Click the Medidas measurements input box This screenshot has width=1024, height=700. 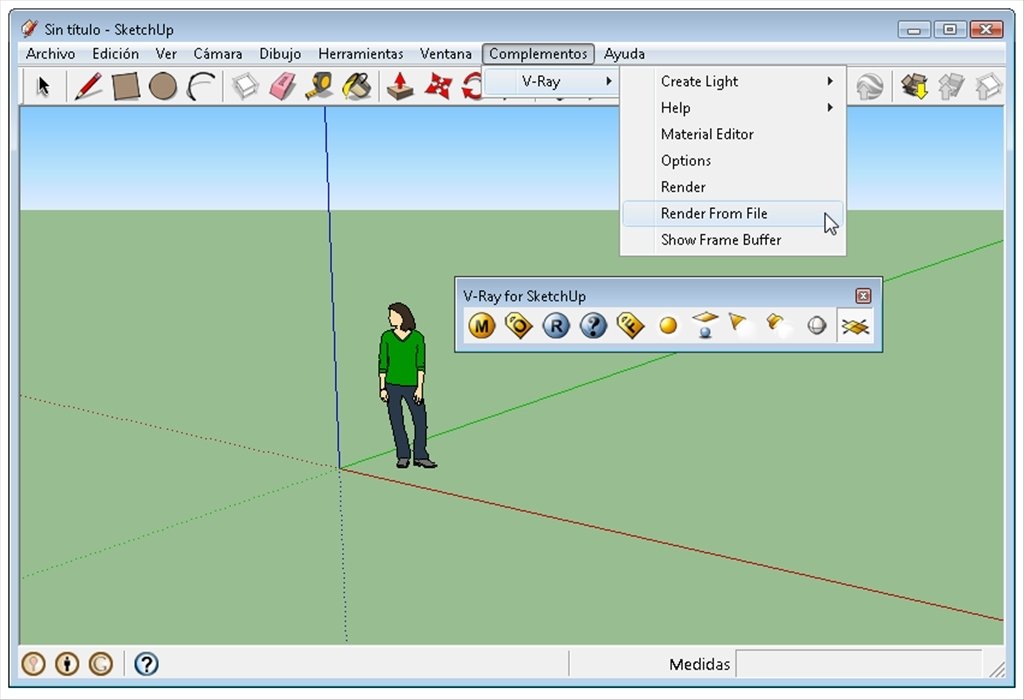click(x=858, y=664)
